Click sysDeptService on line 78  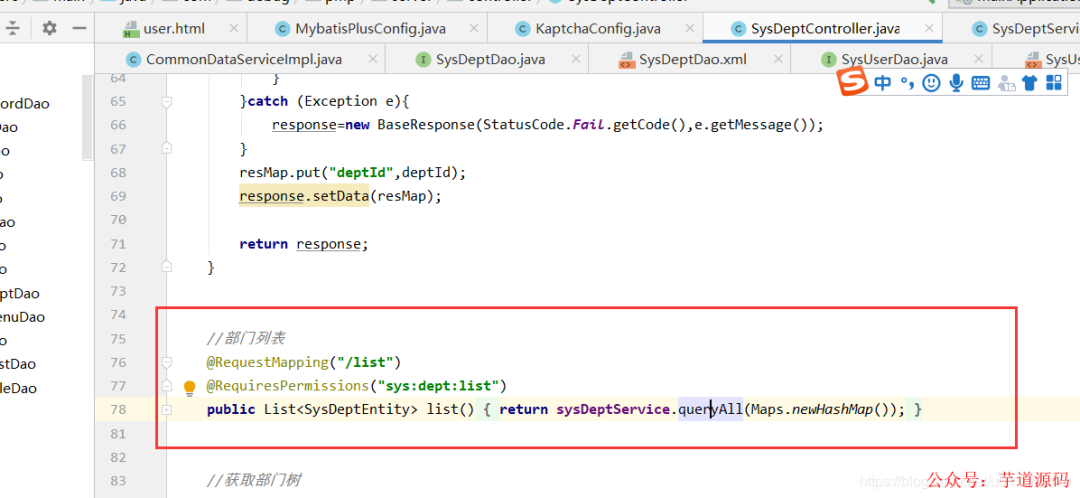point(613,409)
